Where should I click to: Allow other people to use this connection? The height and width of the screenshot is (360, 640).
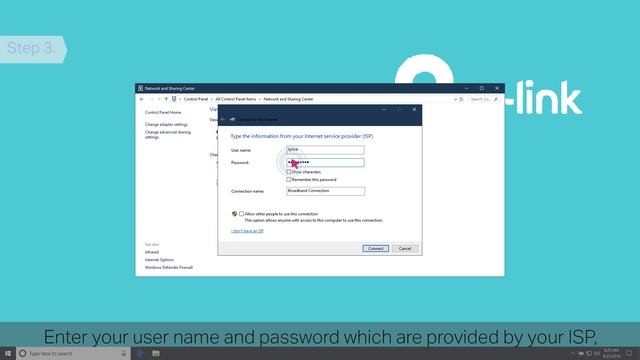coord(241,213)
